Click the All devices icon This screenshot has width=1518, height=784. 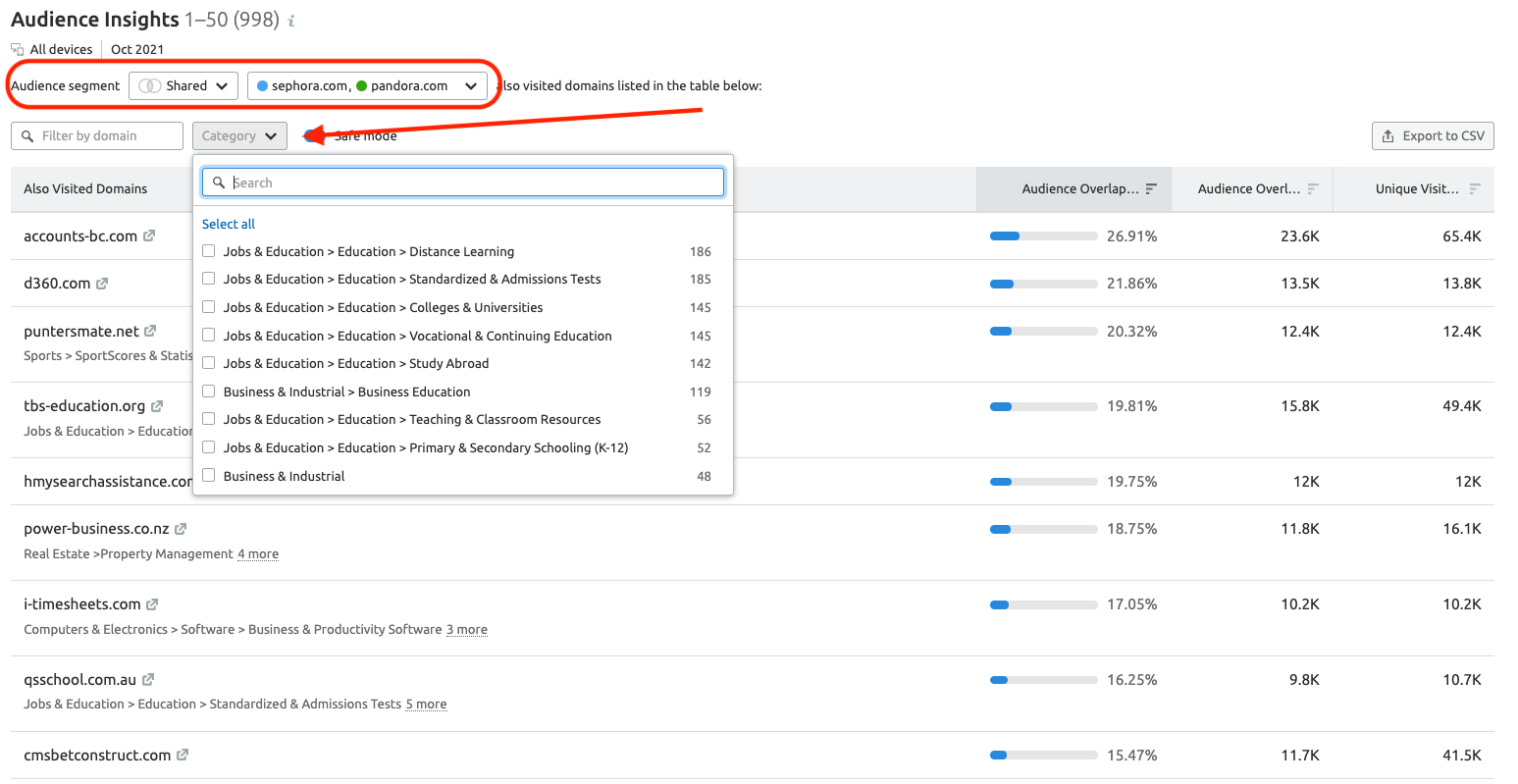[x=18, y=49]
